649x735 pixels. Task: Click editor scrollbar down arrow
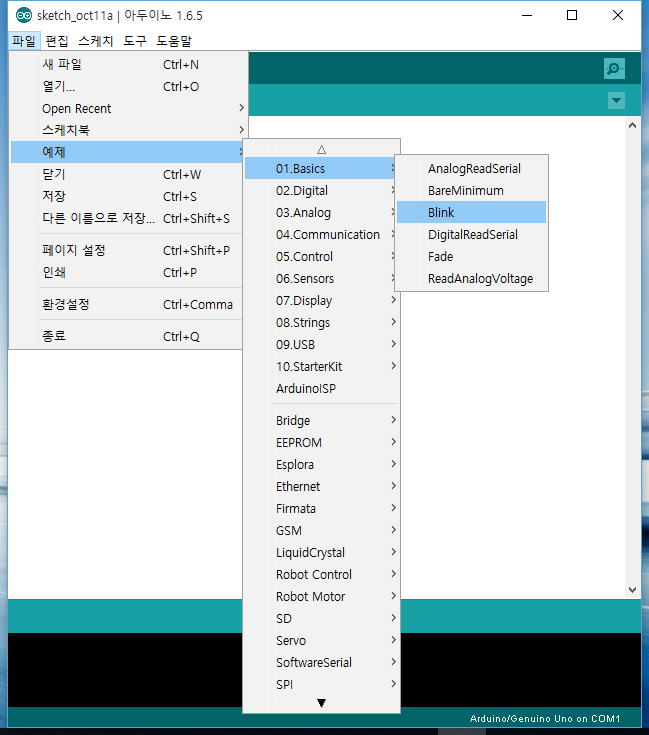[632, 590]
